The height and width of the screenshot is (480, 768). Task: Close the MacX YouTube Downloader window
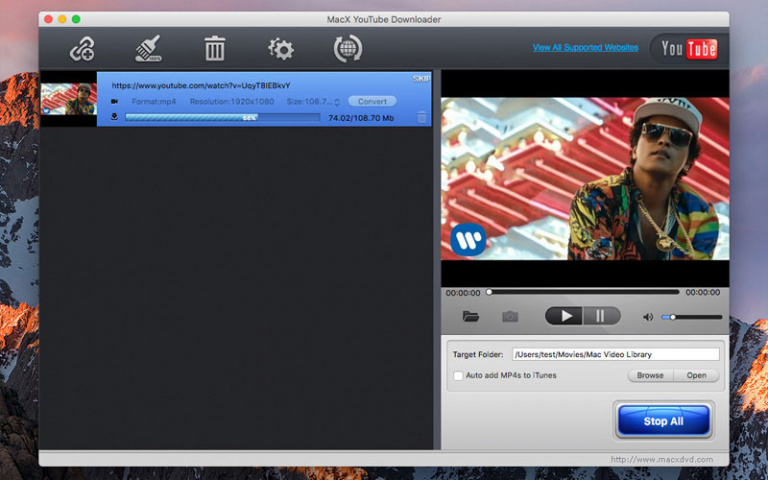point(48,19)
